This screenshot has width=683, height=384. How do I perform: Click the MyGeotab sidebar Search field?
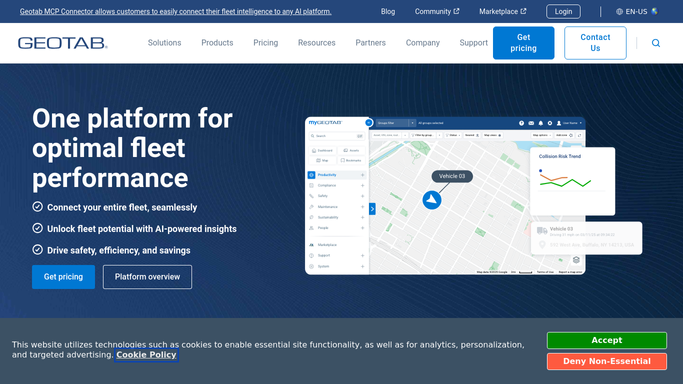pos(337,136)
